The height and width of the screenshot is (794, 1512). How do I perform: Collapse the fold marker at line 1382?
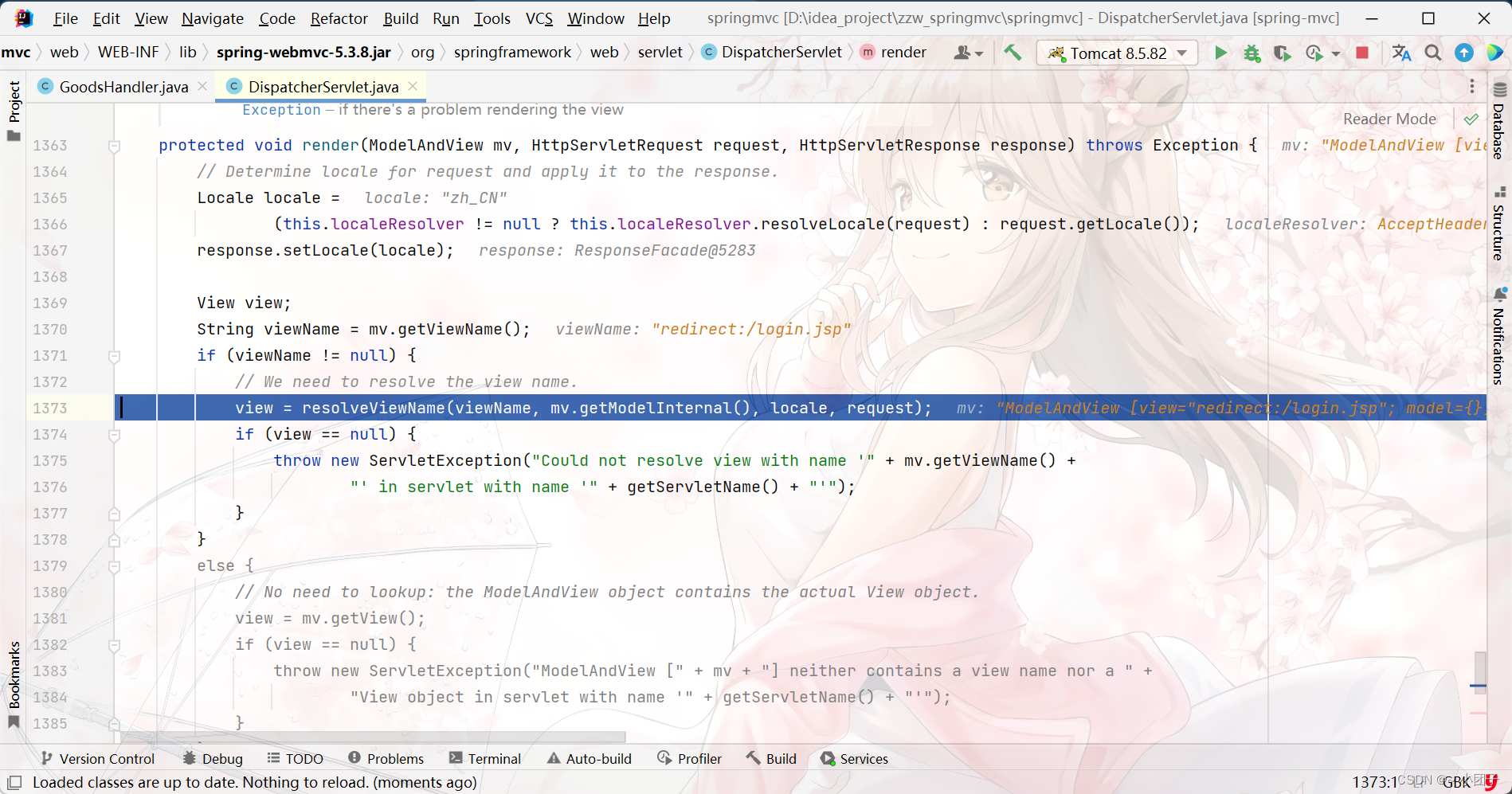(114, 645)
